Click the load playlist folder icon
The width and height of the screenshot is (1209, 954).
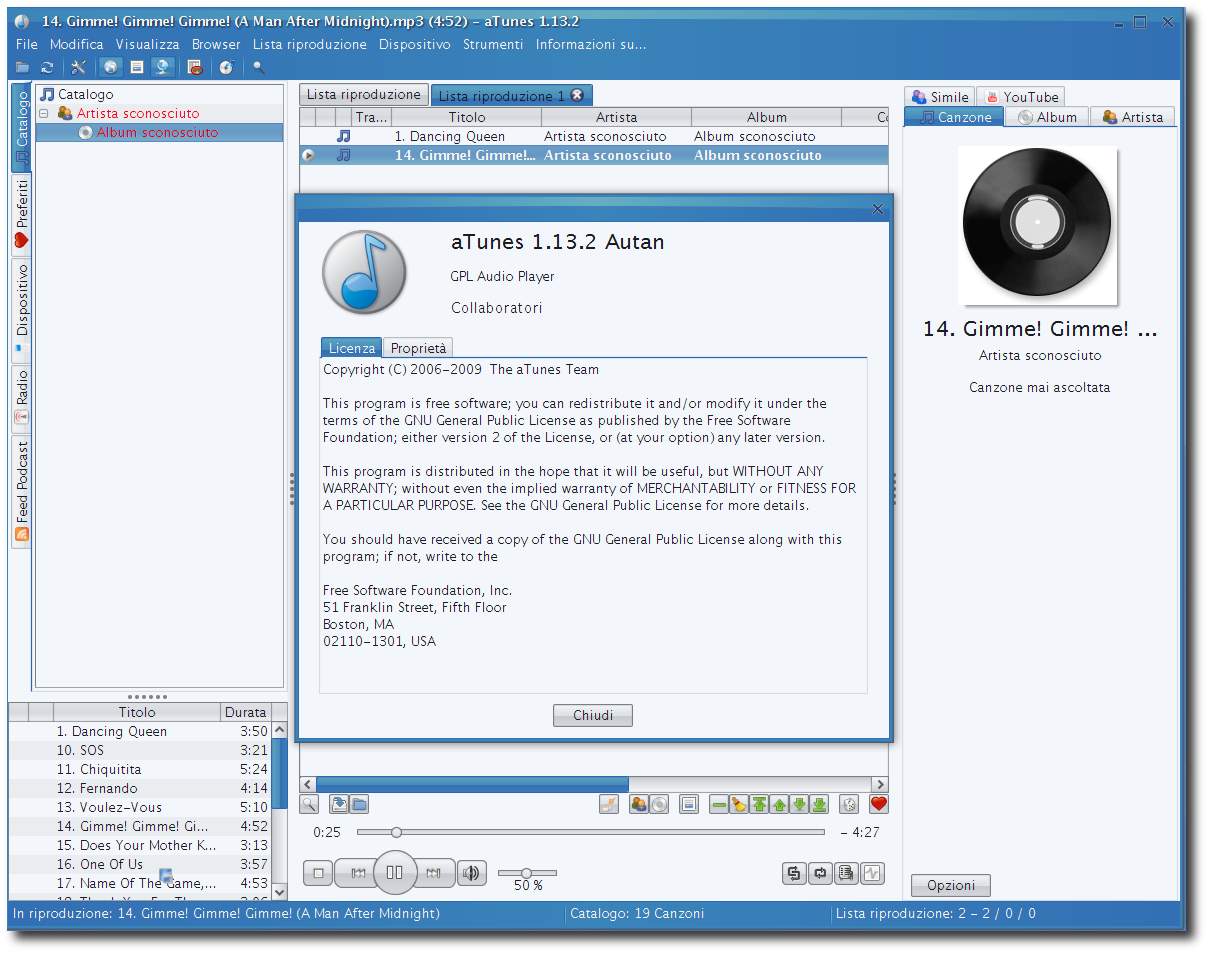click(x=359, y=804)
